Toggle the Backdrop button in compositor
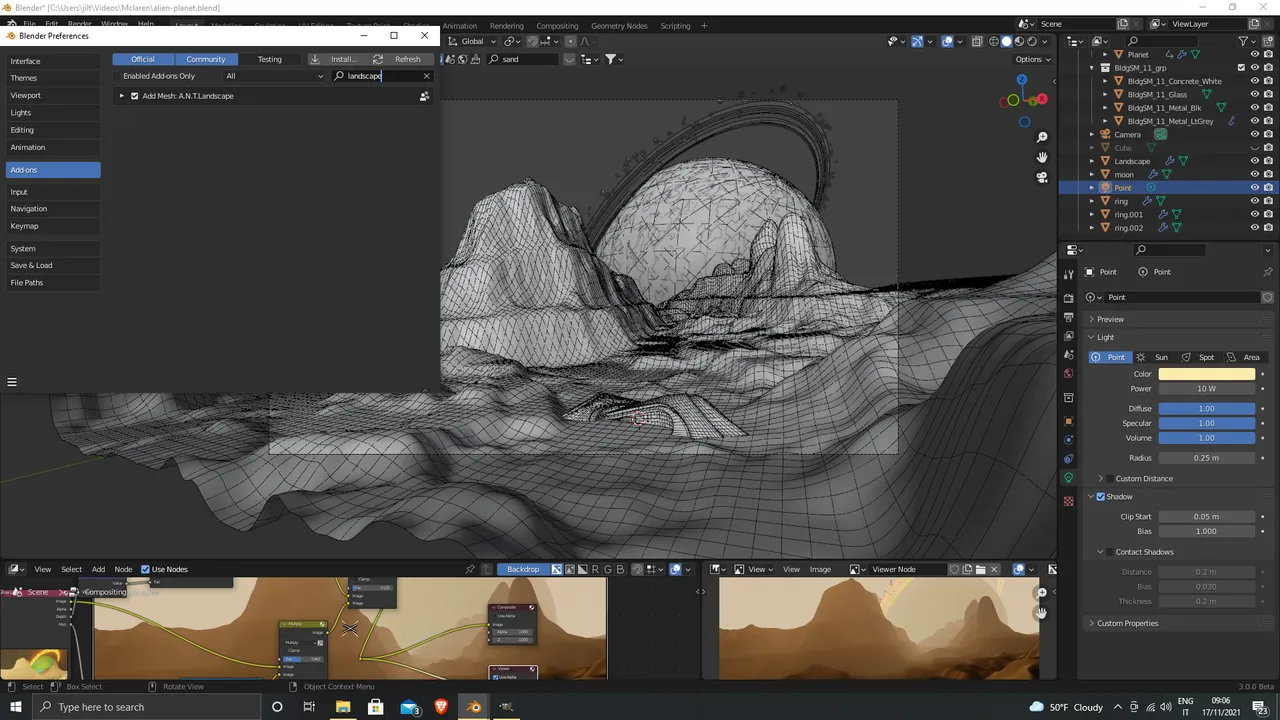Viewport: 1280px width, 720px height. pyautogui.click(x=523, y=569)
